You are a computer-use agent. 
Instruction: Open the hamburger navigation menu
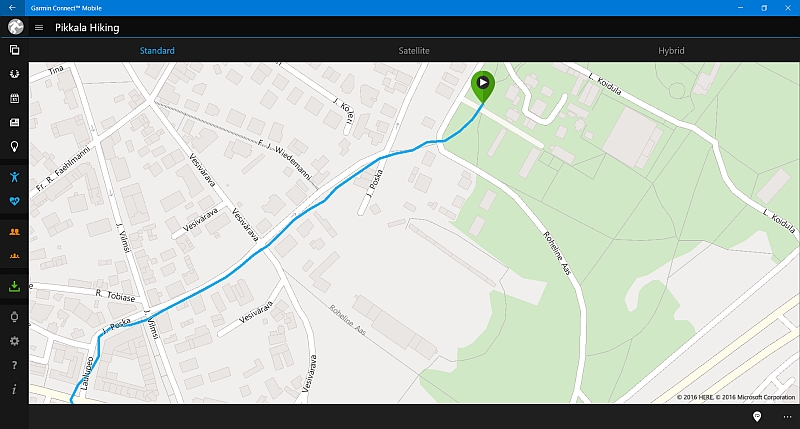39,28
